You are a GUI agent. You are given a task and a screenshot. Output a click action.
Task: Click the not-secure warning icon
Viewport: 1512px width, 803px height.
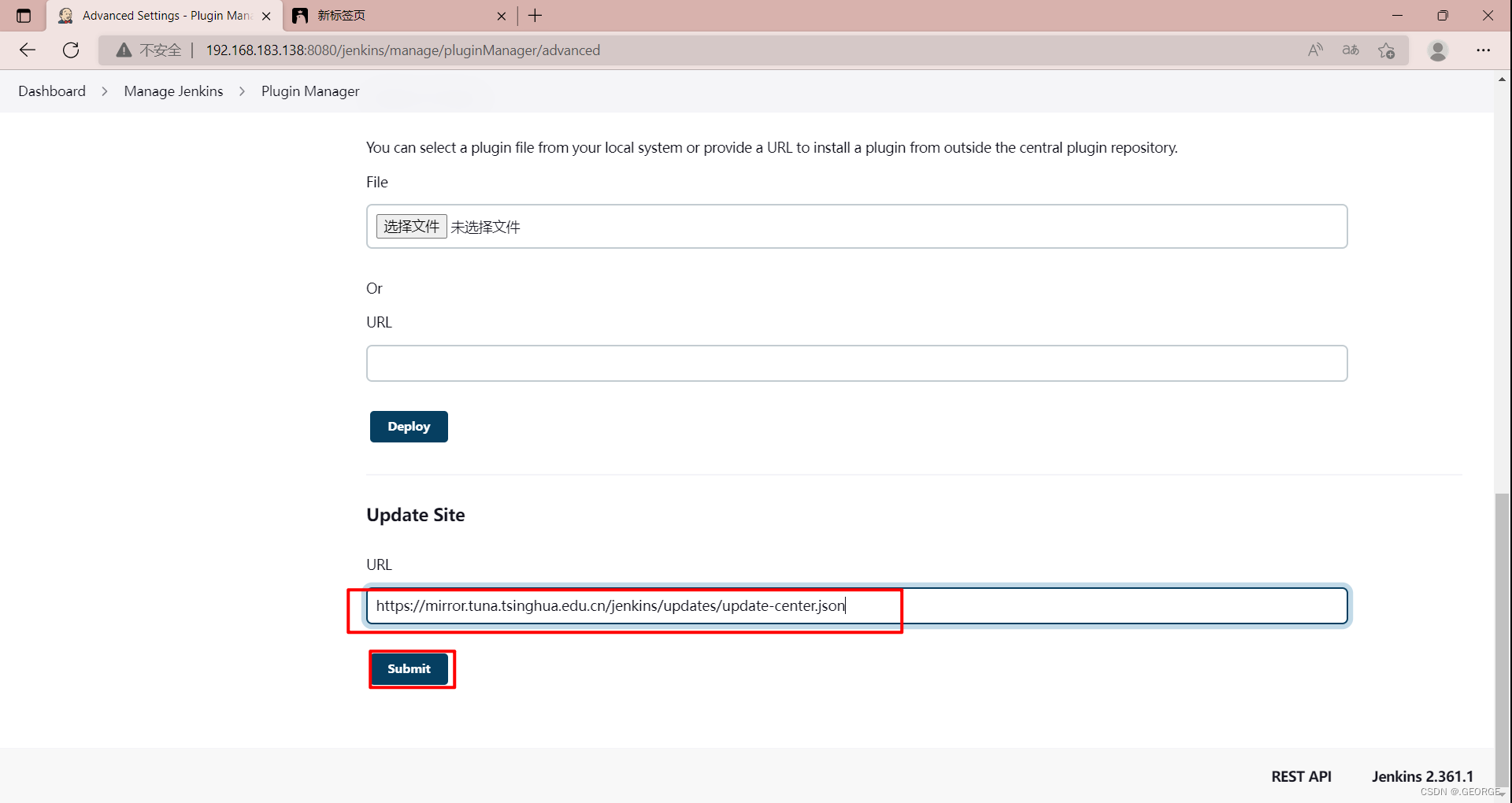click(124, 50)
